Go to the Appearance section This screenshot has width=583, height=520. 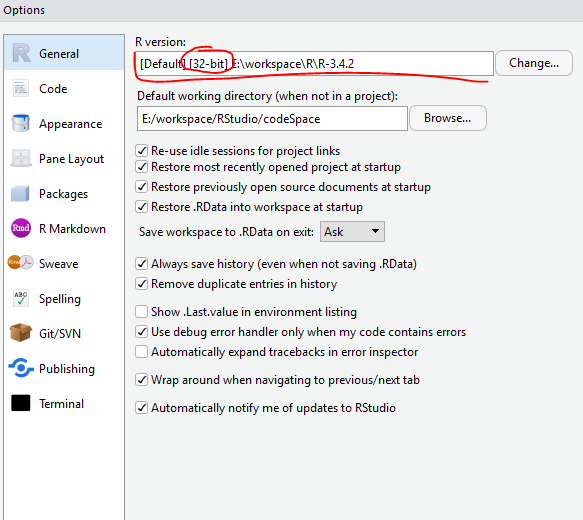pos(64,123)
